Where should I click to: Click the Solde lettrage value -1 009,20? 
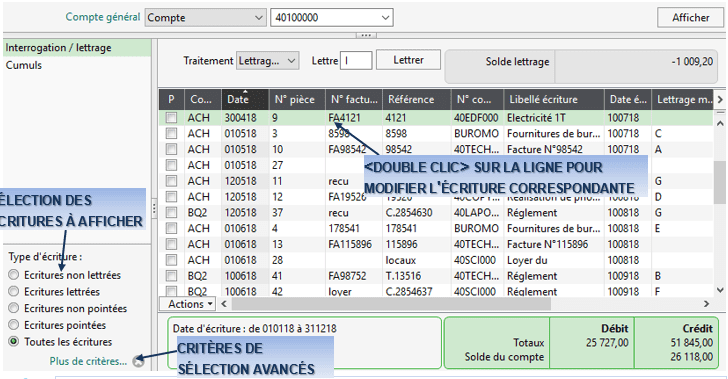(692, 61)
